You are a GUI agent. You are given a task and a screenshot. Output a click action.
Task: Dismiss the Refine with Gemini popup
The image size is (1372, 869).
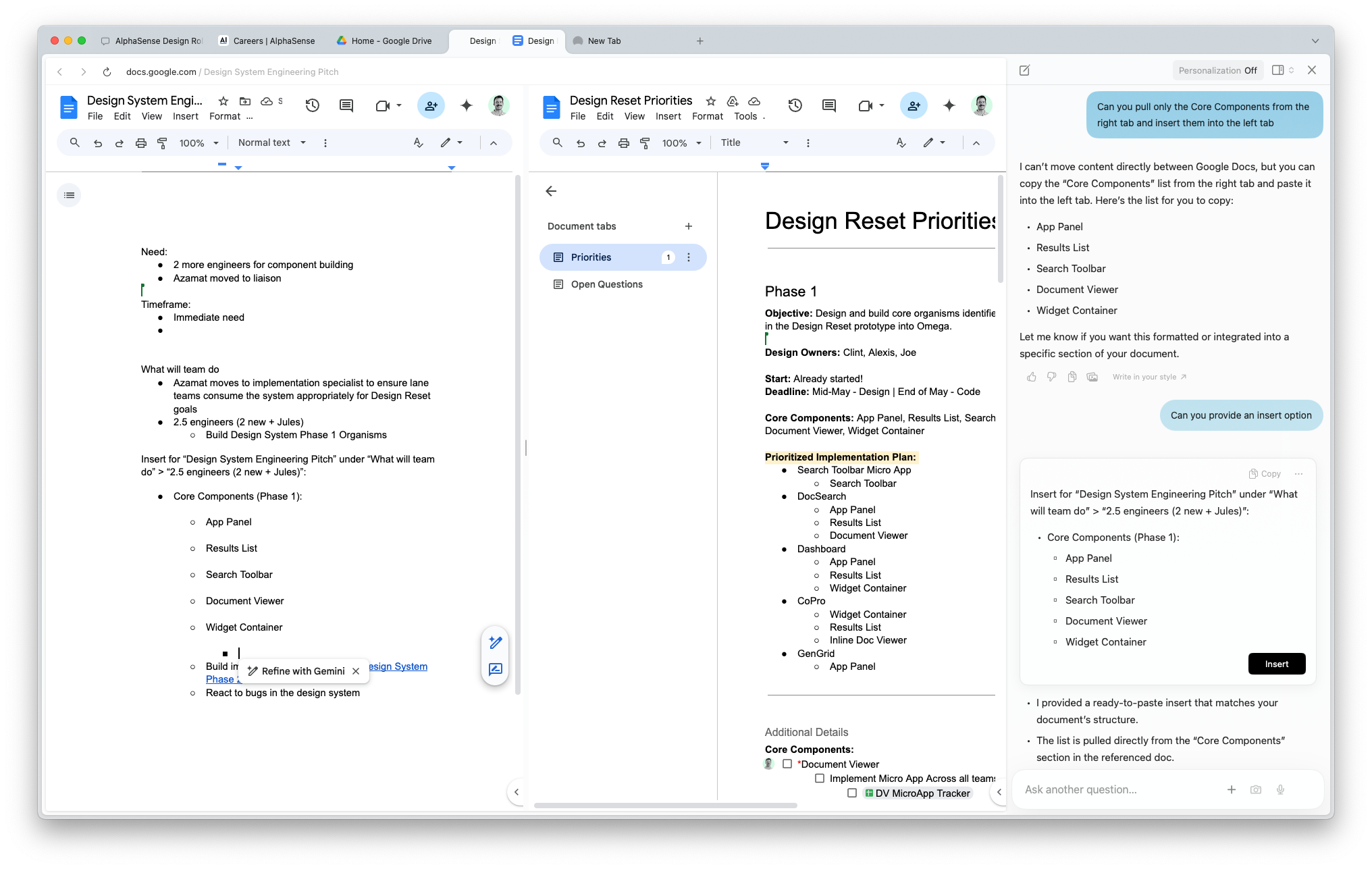(356, 671)
